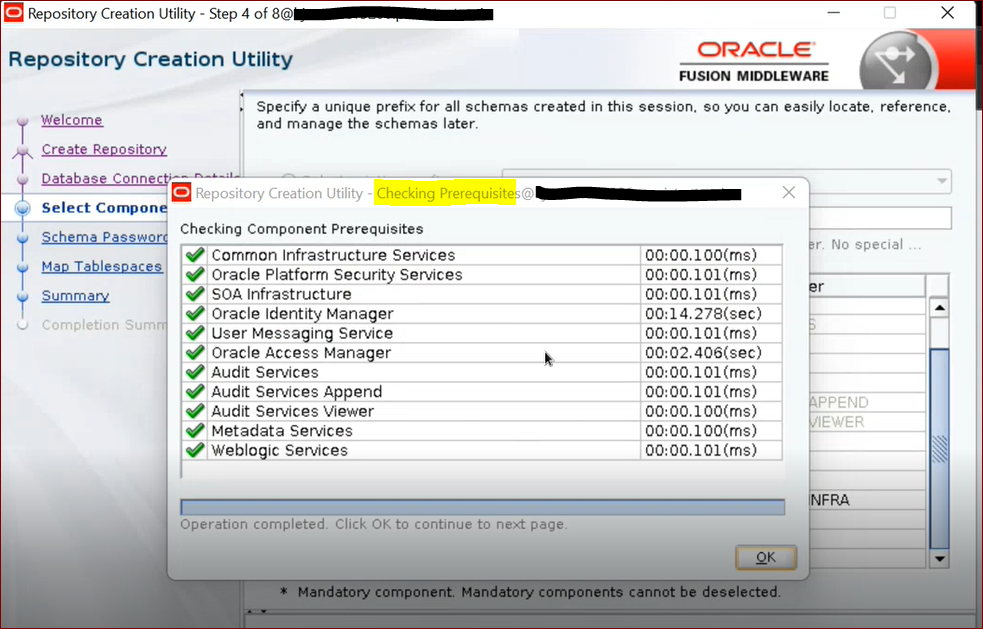Click green checkmark beside User Messaging Service

point(195,332)
